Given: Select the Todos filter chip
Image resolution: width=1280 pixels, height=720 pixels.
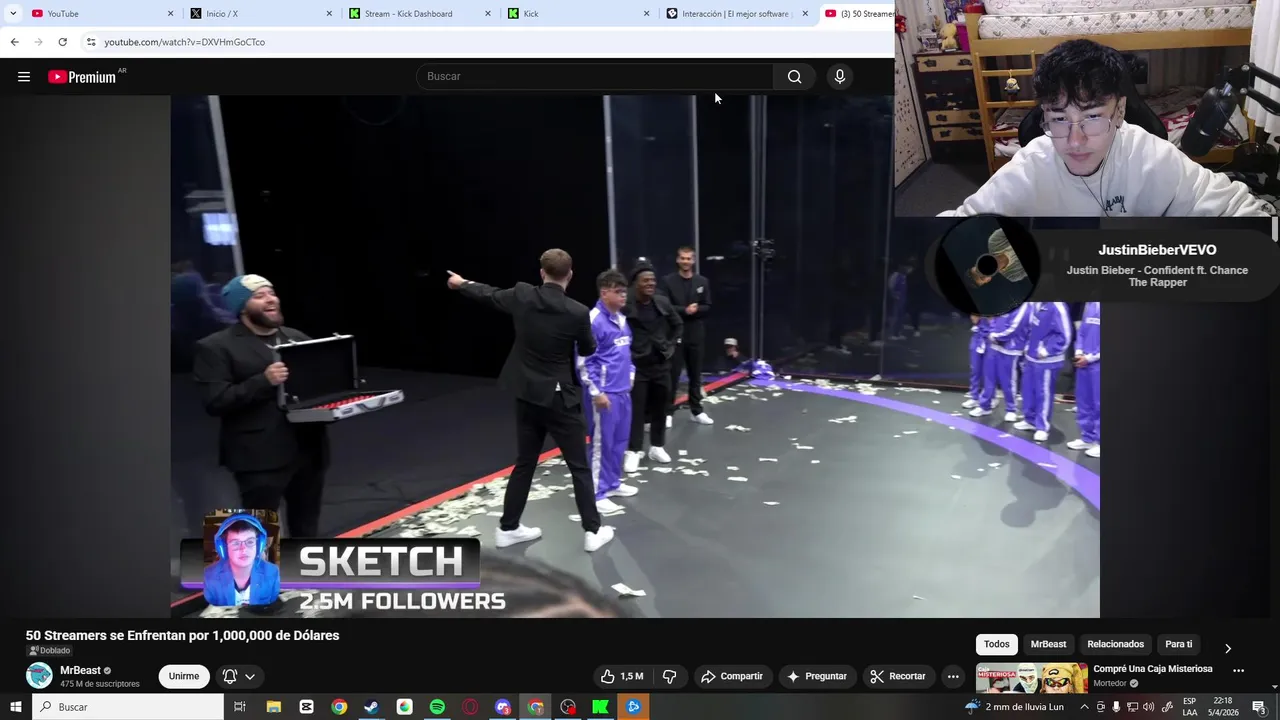Looking at the screenshot, I should [996, 645].
